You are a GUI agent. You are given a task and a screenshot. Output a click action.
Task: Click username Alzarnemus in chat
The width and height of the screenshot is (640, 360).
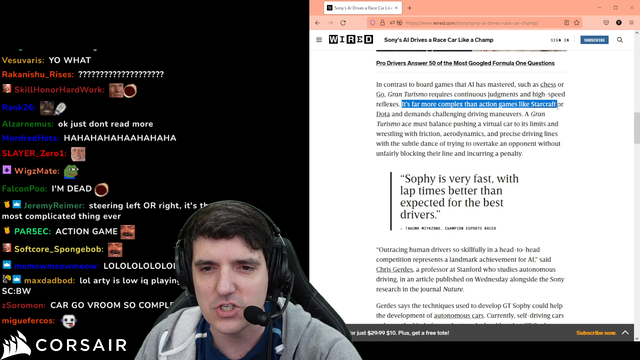click(28, 124)
